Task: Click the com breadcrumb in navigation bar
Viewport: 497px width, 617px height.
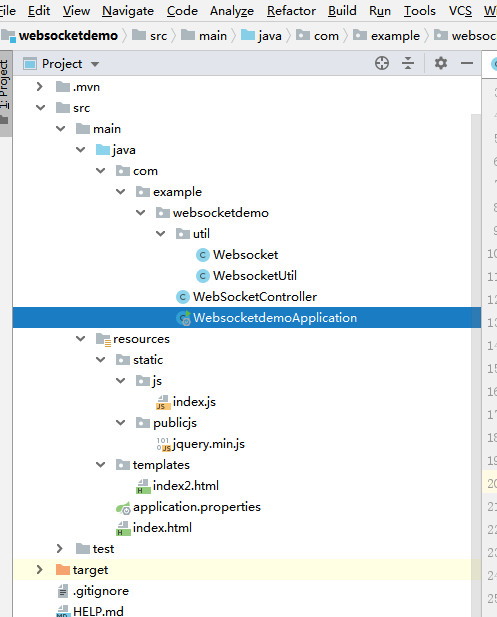Action: click(x=318, y=36)
